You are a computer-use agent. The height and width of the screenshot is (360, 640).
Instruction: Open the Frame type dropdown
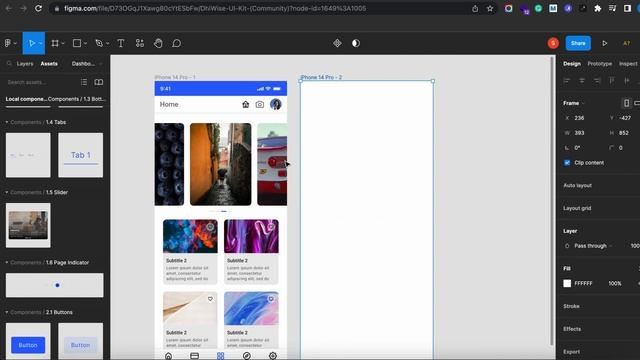coord(574,103)
